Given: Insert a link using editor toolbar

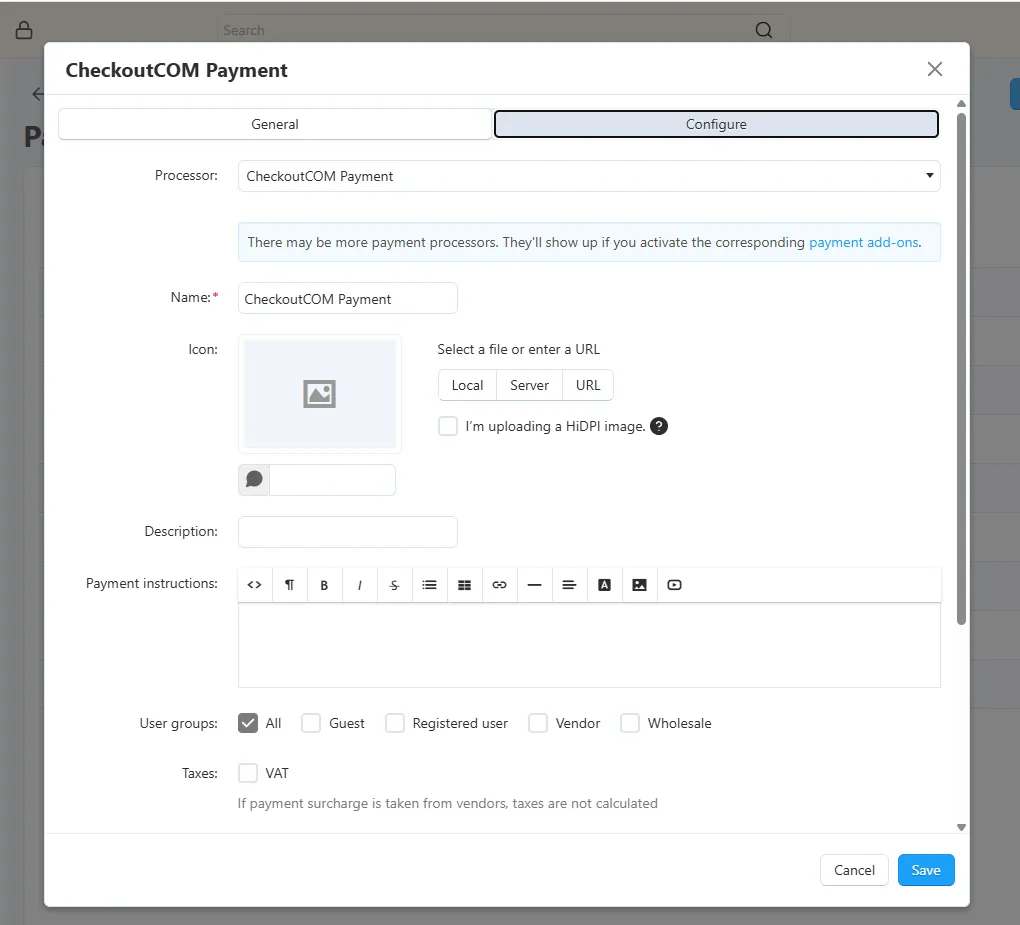Looking at the screenshot, I should (500, 585).
